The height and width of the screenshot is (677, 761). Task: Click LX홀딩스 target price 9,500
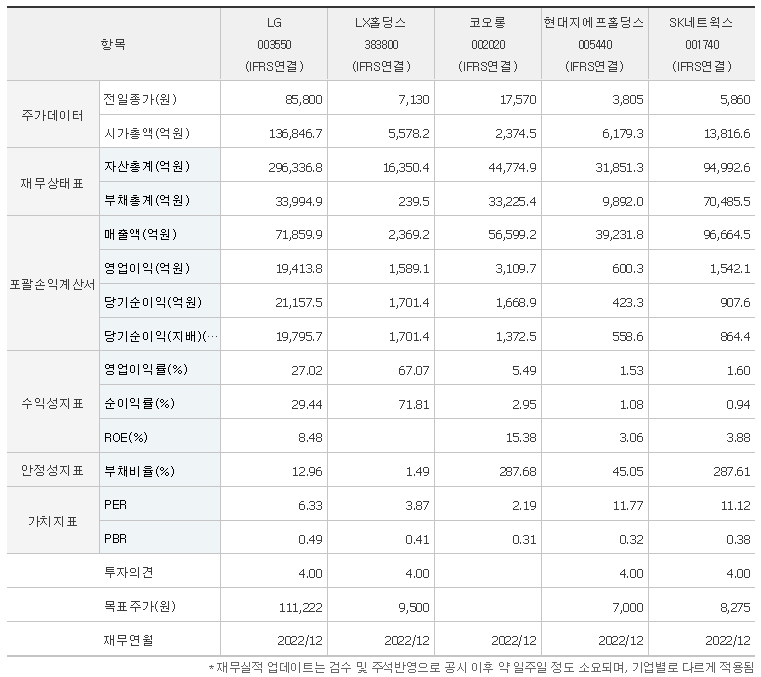(414, 607)
